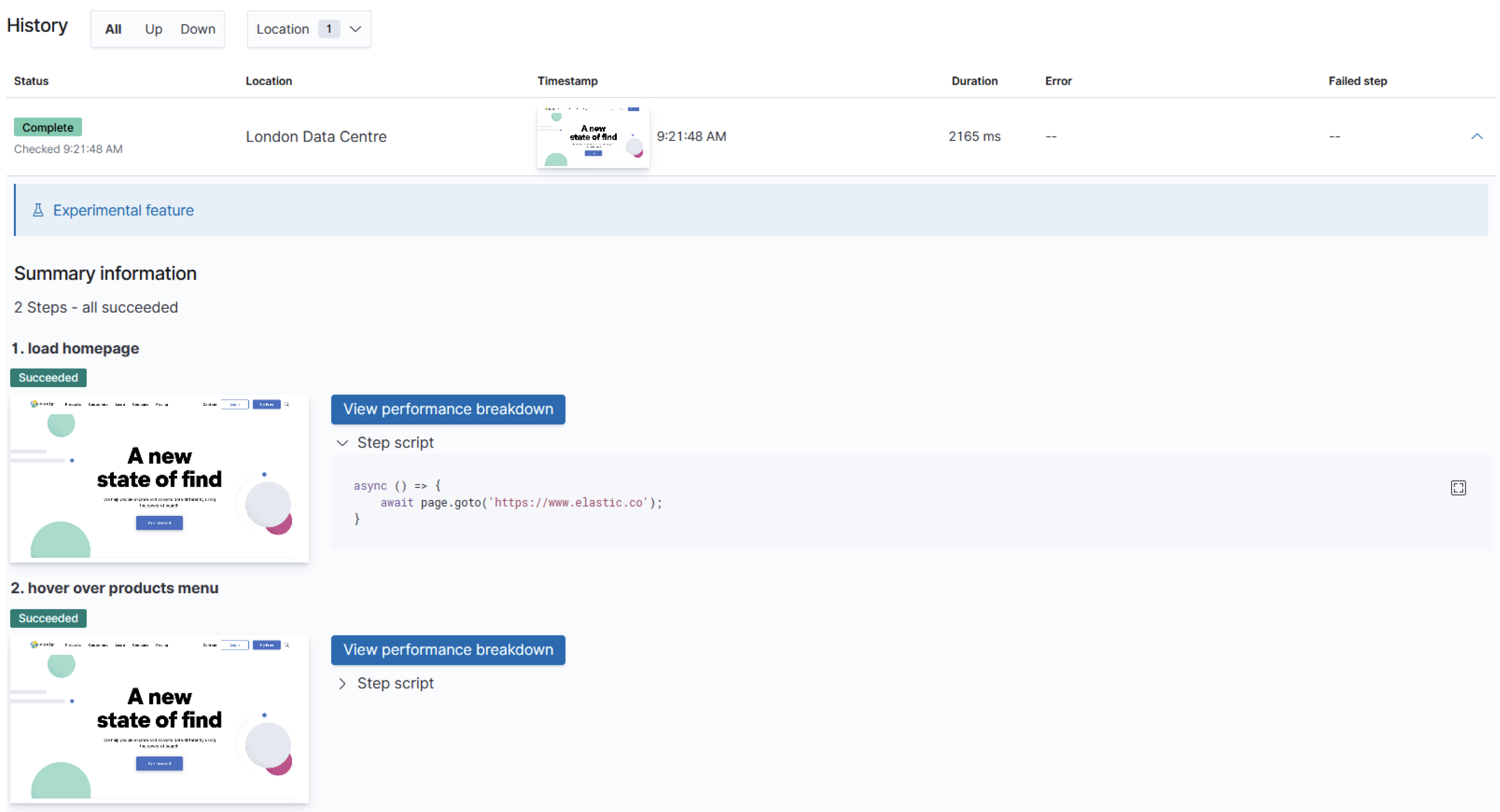
Task: Select the Up filter tab
Action: pos(153,29)
